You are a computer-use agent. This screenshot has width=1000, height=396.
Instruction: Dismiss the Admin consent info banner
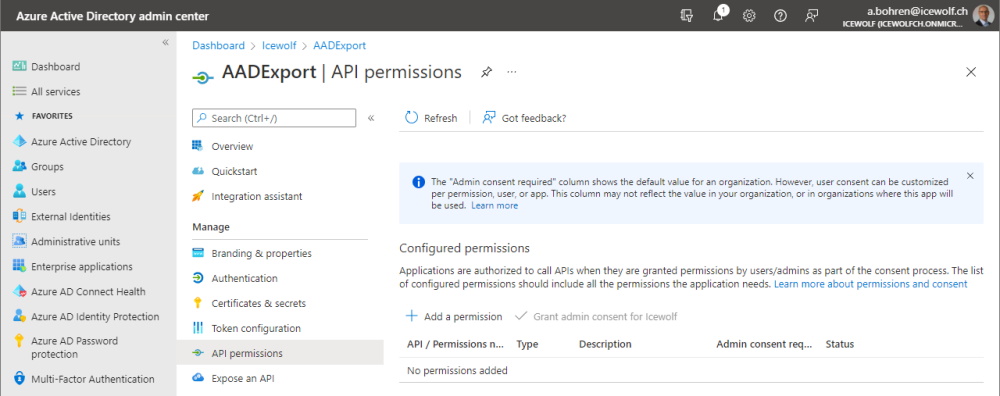(970, 175)
